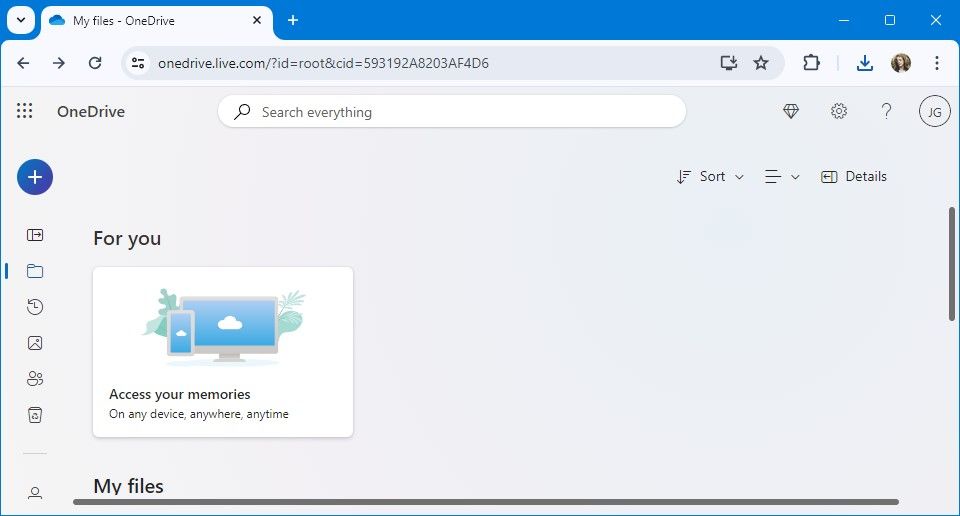Screen dimensions: 960x516
Task: Open Shared people icon in sidebar
Action: pyautogui.click(x=35, y=379)
